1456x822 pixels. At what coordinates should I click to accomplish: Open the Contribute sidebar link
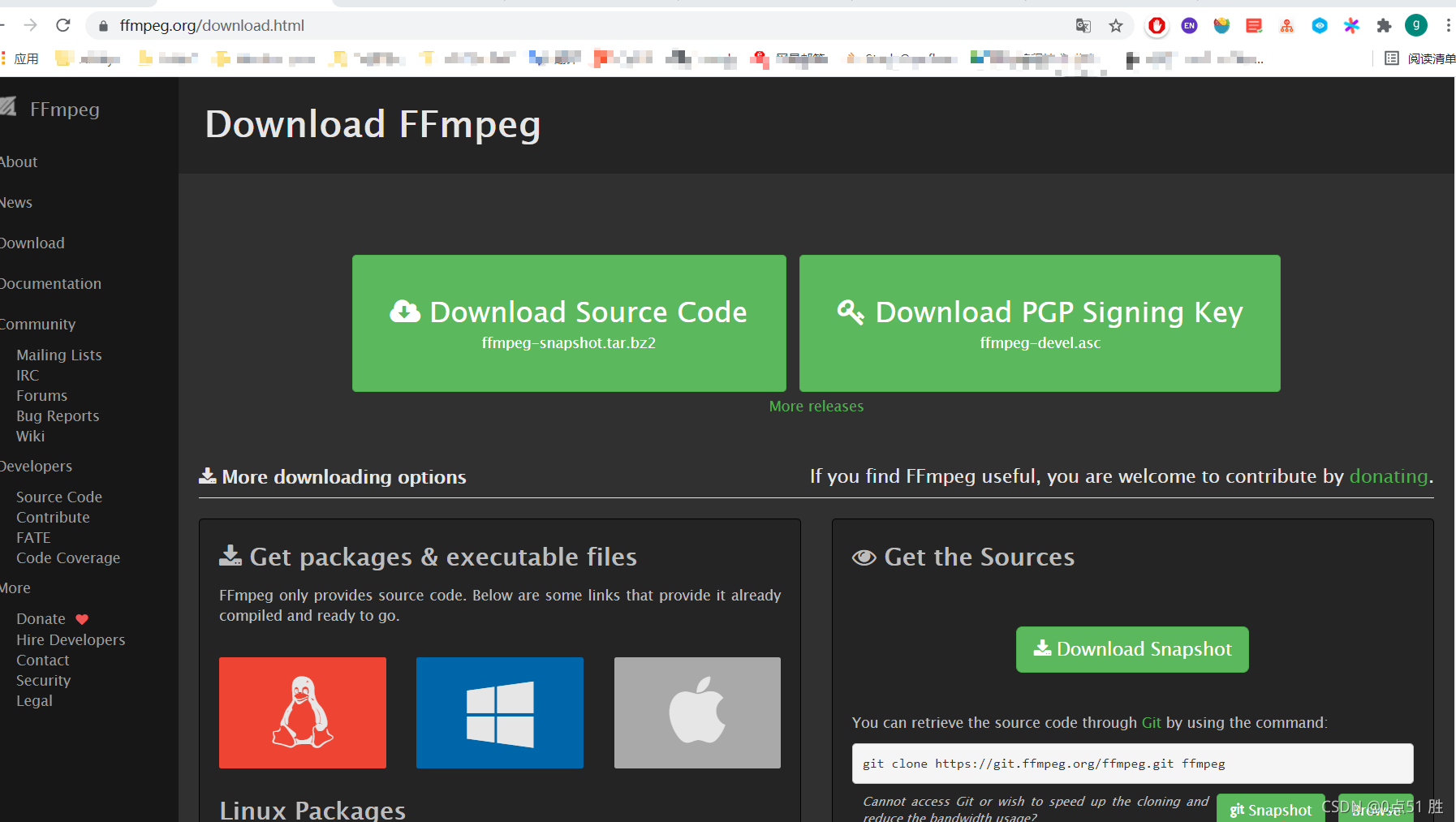53,517
